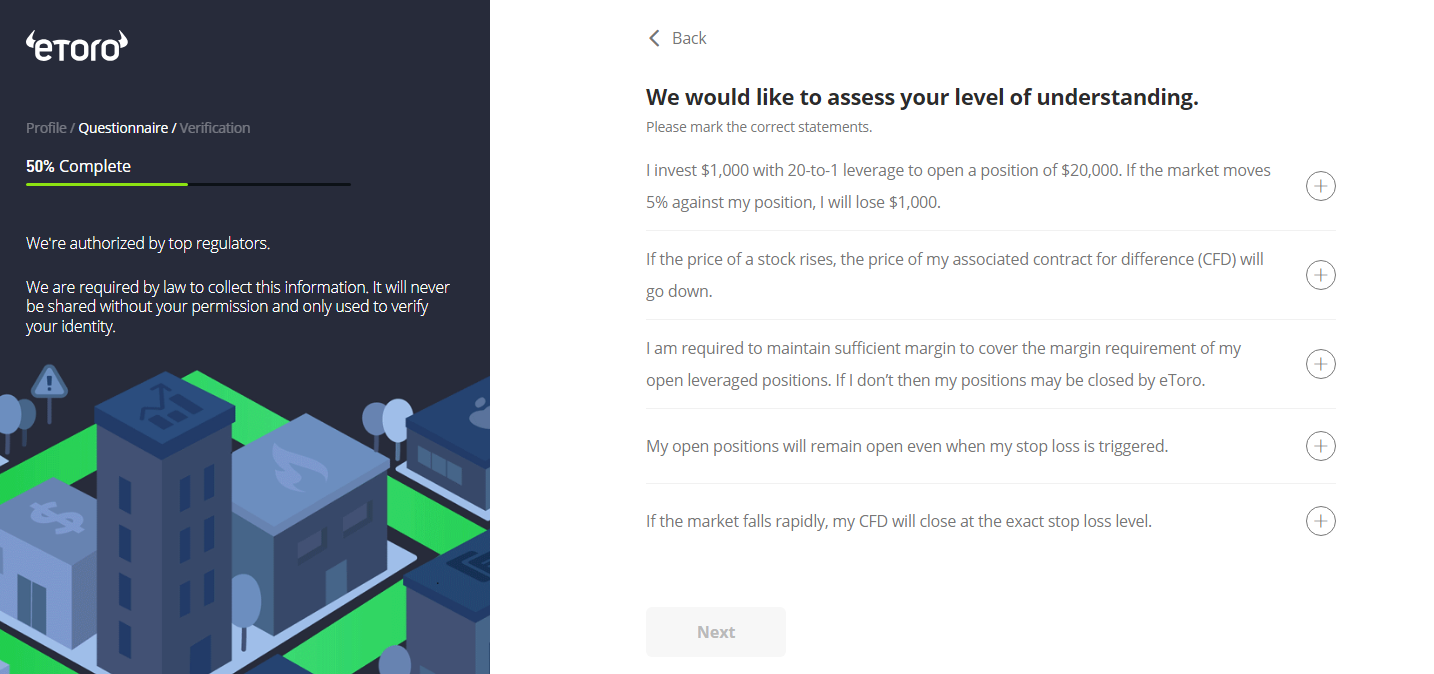
Task: Click the Next button
Action: tap(715, 631)
